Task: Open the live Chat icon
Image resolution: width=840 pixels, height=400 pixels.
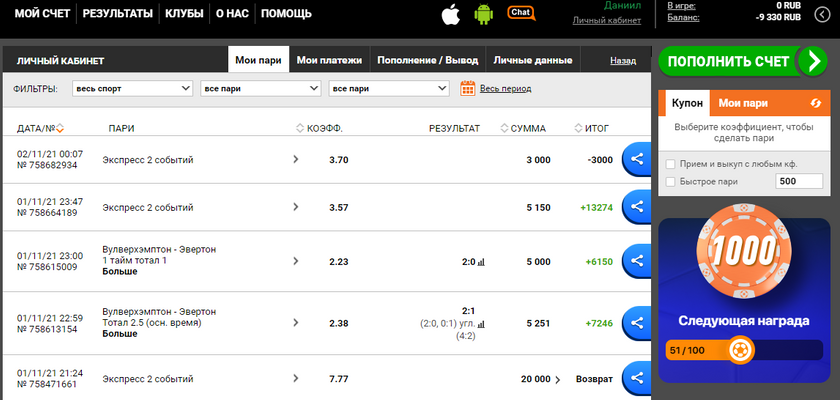Action: 521,13
